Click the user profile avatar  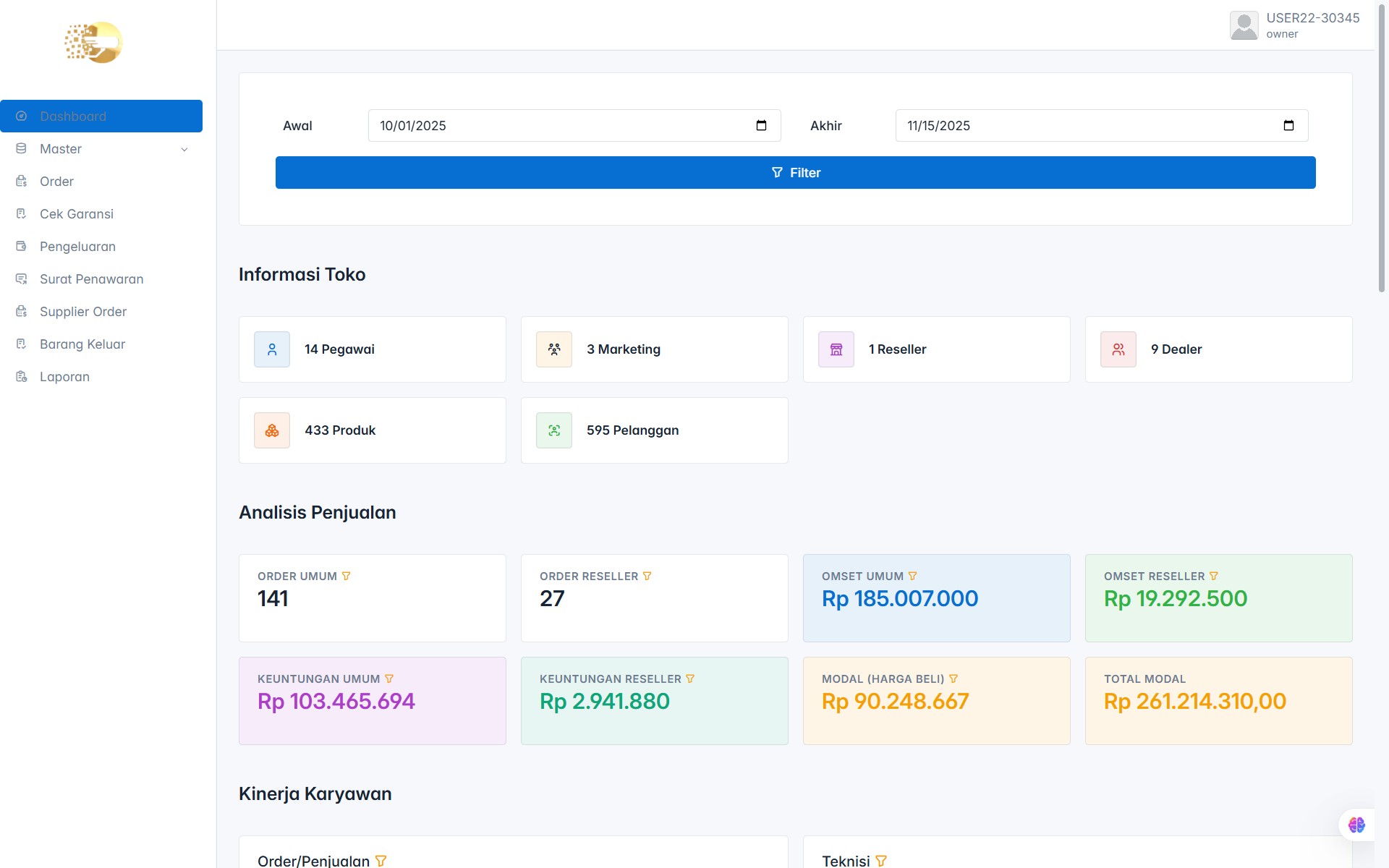pyautogui.click(x=1244, y=26)
